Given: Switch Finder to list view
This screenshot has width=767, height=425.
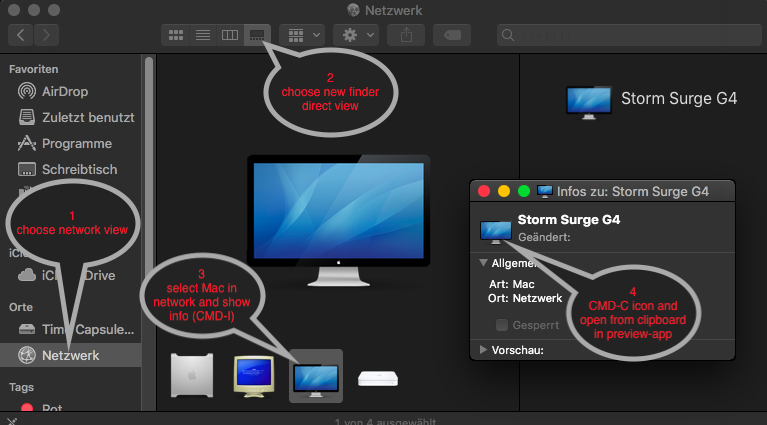Looking at the screenshot, I should click(x=203, y=35).
